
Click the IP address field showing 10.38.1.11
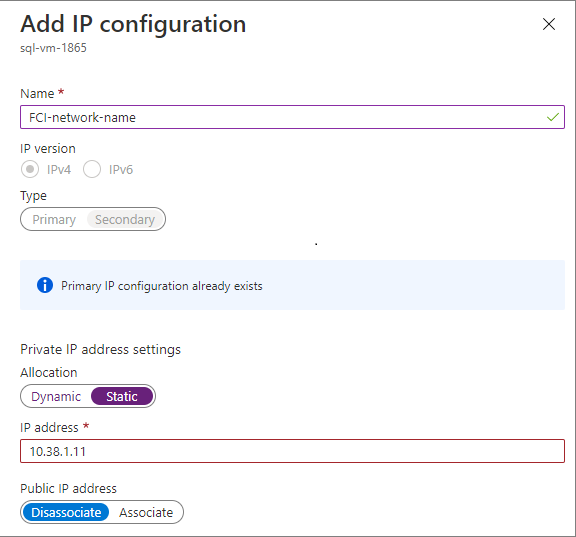pyautogui.click(x=292, y=451)
